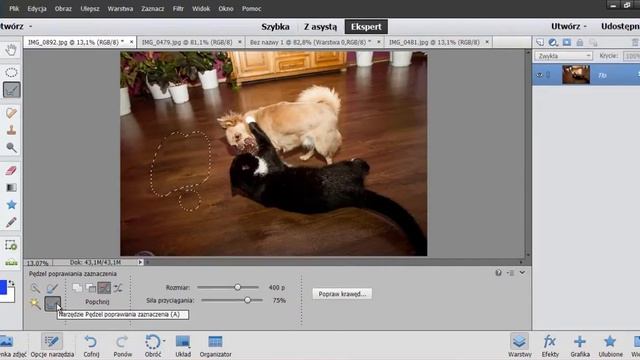Switch to Z asystą guided mode
This screenshot has height=360, width=640.
[x=320, y=27]
